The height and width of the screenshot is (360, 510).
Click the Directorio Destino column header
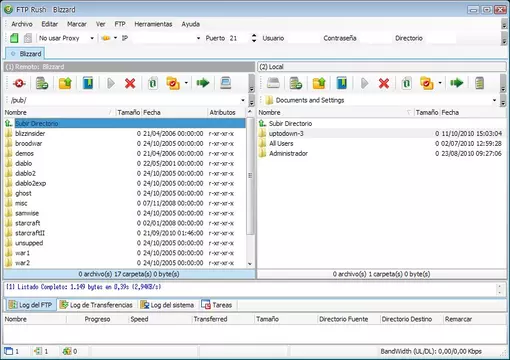pyautogui.click(x=411, y=319)
